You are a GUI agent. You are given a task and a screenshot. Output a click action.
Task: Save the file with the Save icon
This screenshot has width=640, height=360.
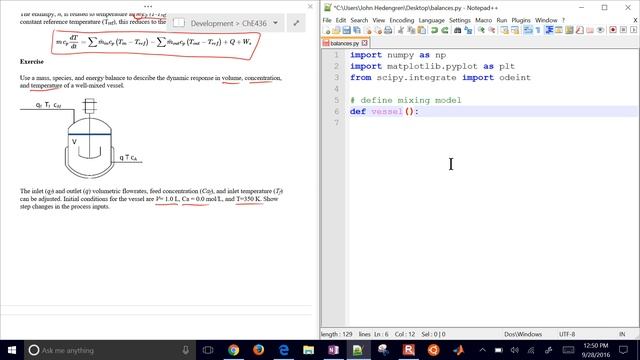pyautogui.click(x=346, y=30)
